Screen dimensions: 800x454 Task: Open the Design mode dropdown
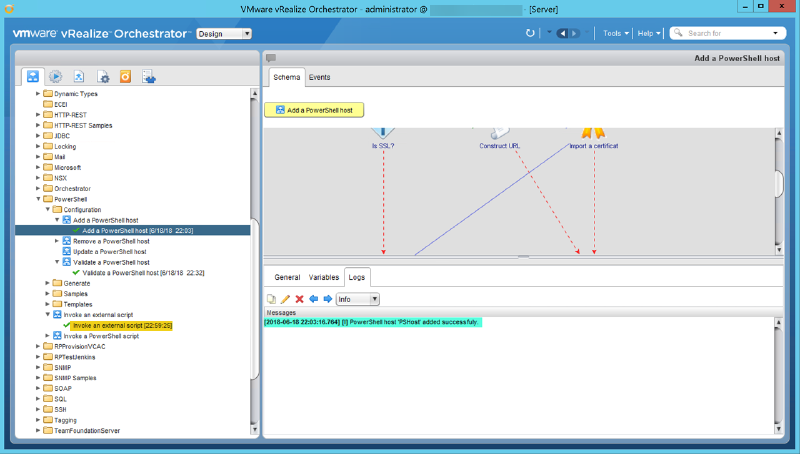224,34
